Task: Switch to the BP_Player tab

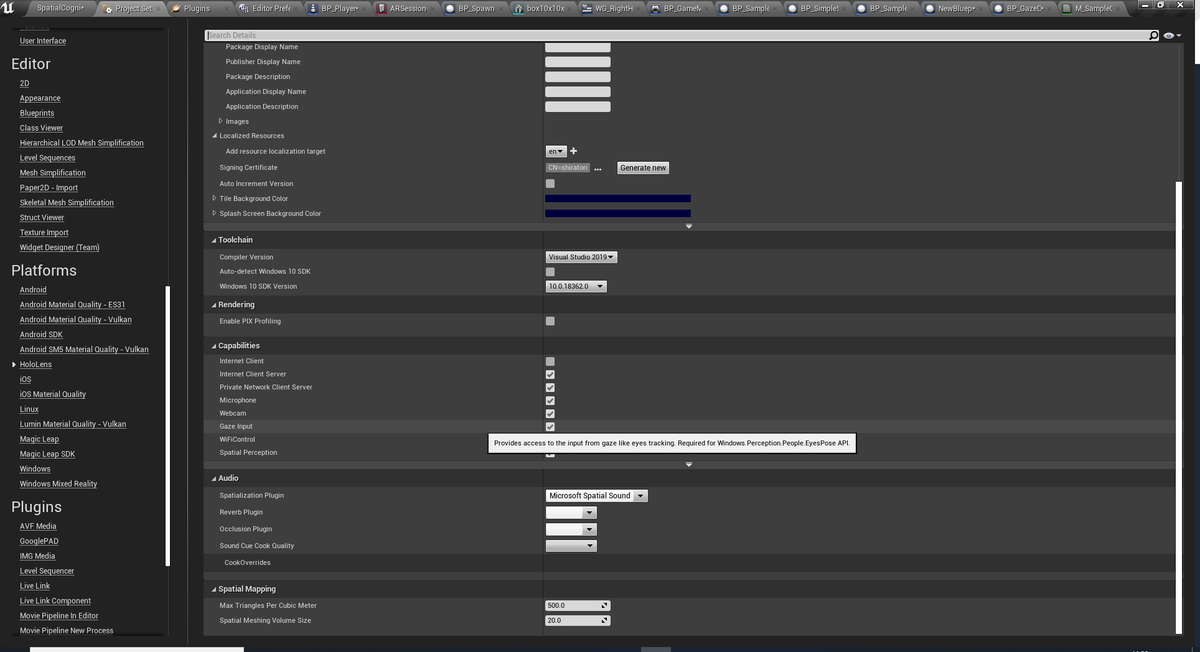Action: tap(337, 8)
